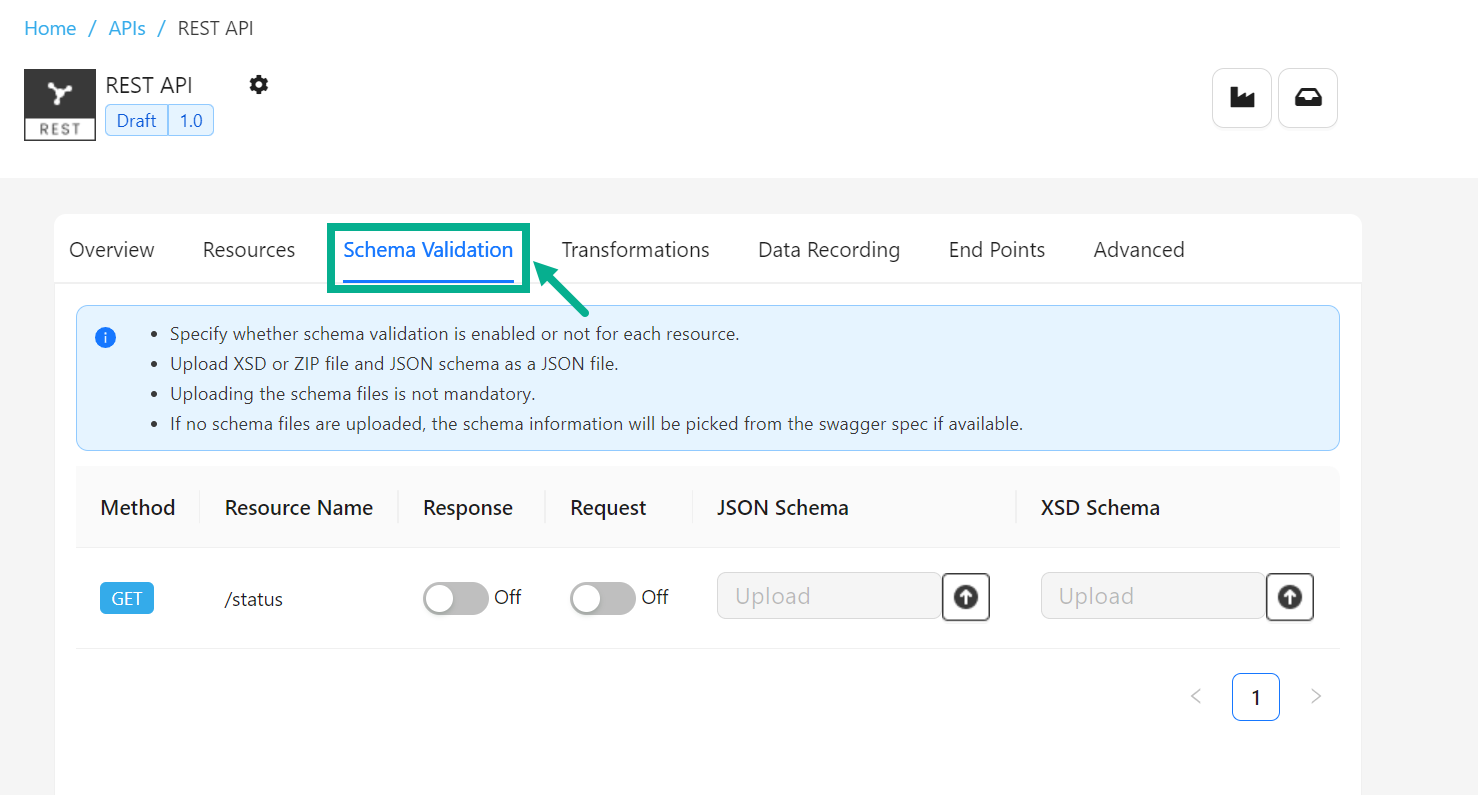
Task: Click the JSON Schema upload arrow icon
Action: (x=965, y=597)
